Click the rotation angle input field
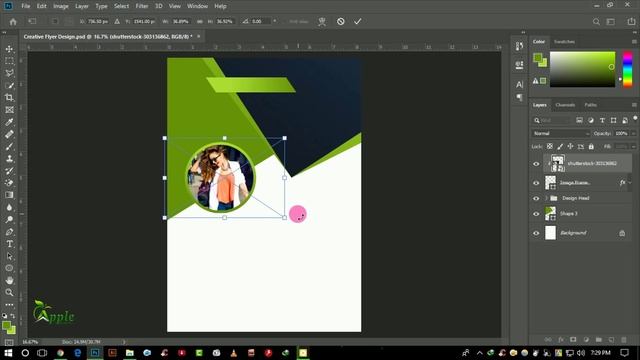 260,21
